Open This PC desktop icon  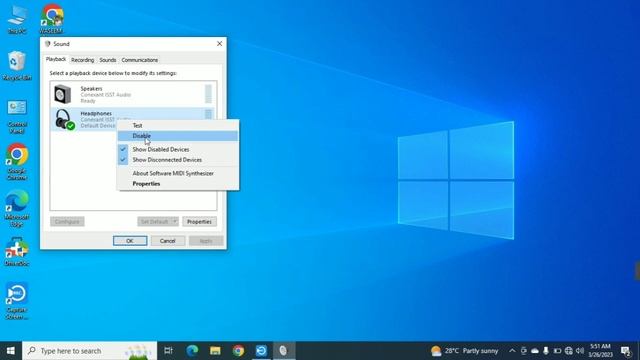(x=17, y=19)
